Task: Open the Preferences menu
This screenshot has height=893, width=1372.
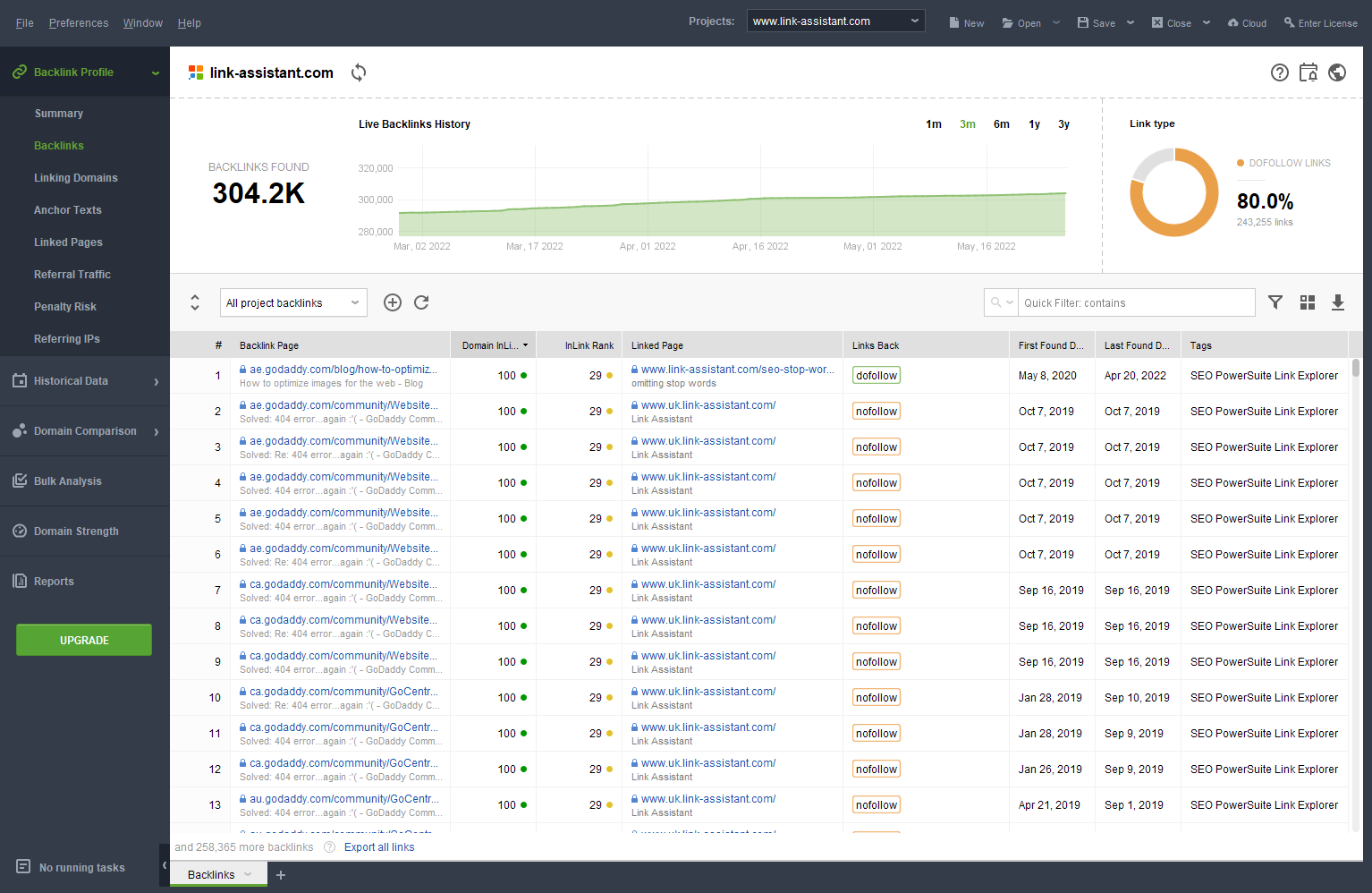Action: pos(79,23)
